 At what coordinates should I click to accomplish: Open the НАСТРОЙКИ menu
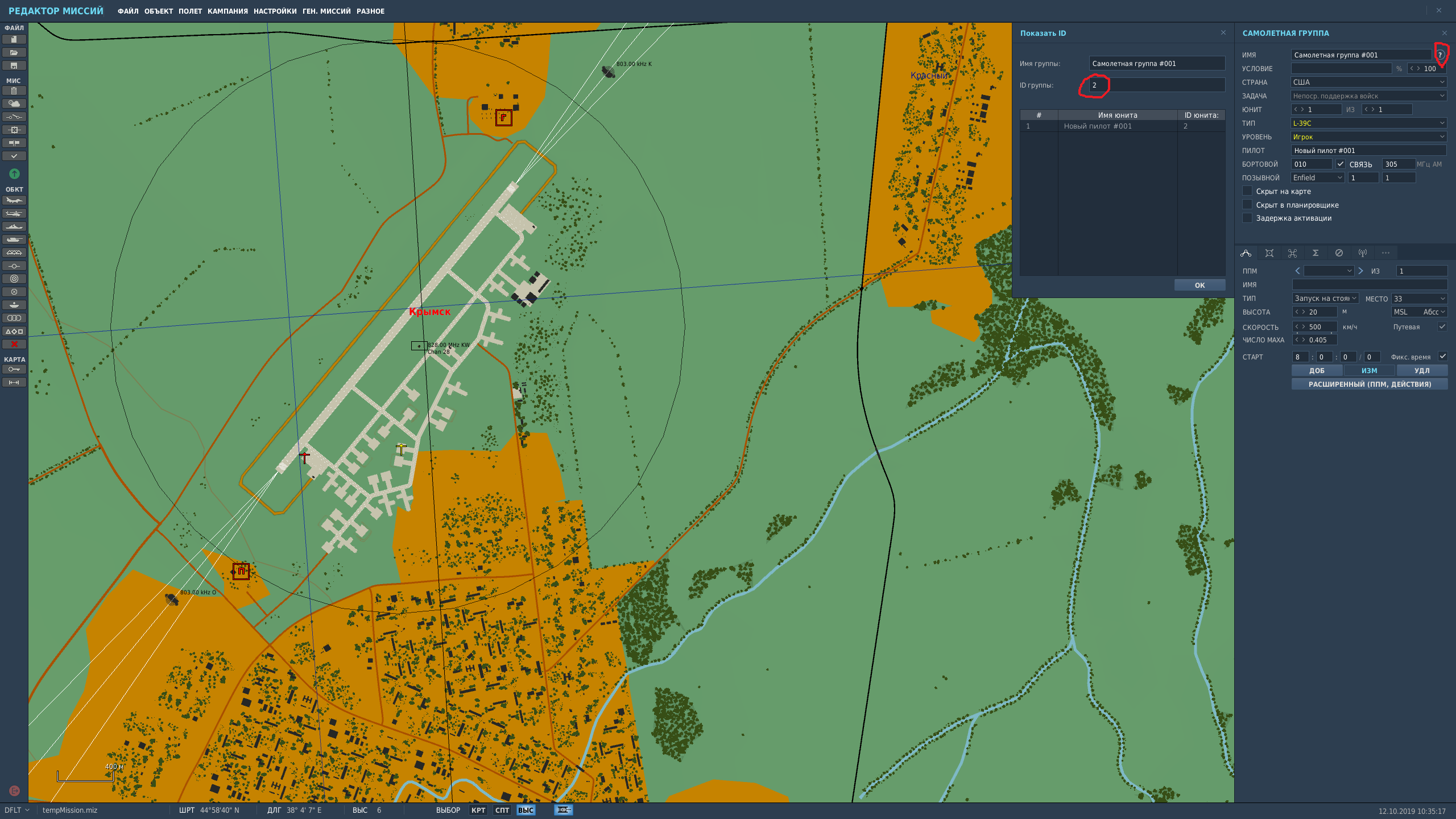275,11
